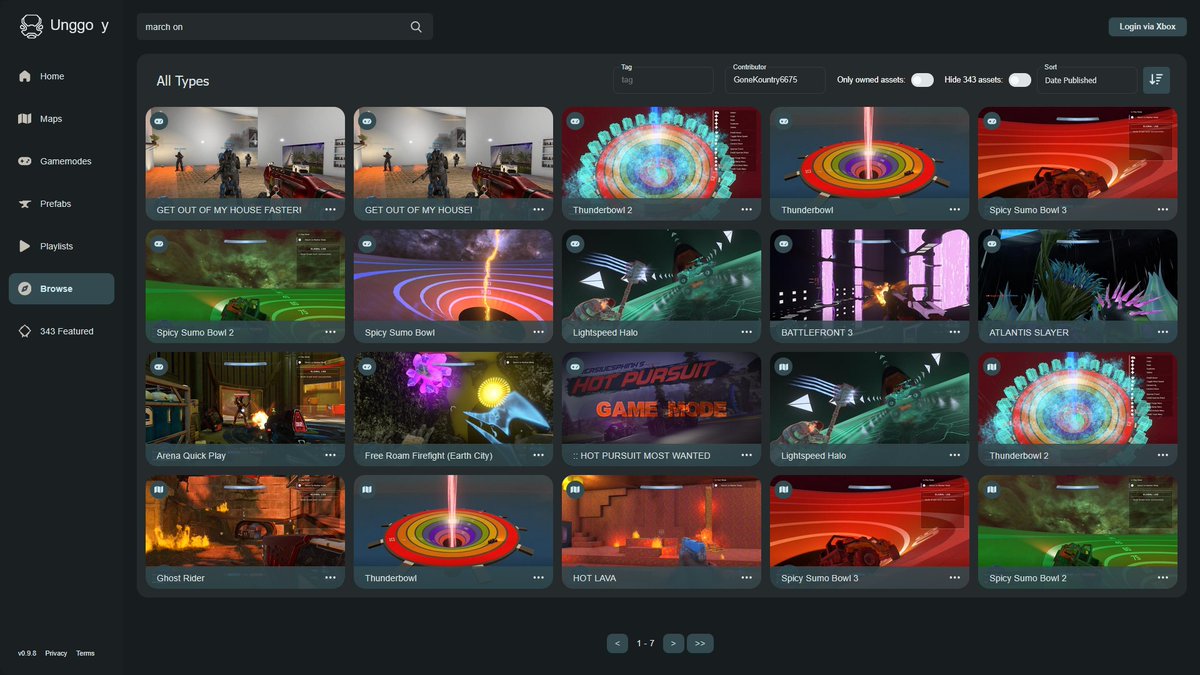Viewport: 1200px width, 675px height.
Task: Open Maps in the sidebar
Action: (x=61, y=119)
